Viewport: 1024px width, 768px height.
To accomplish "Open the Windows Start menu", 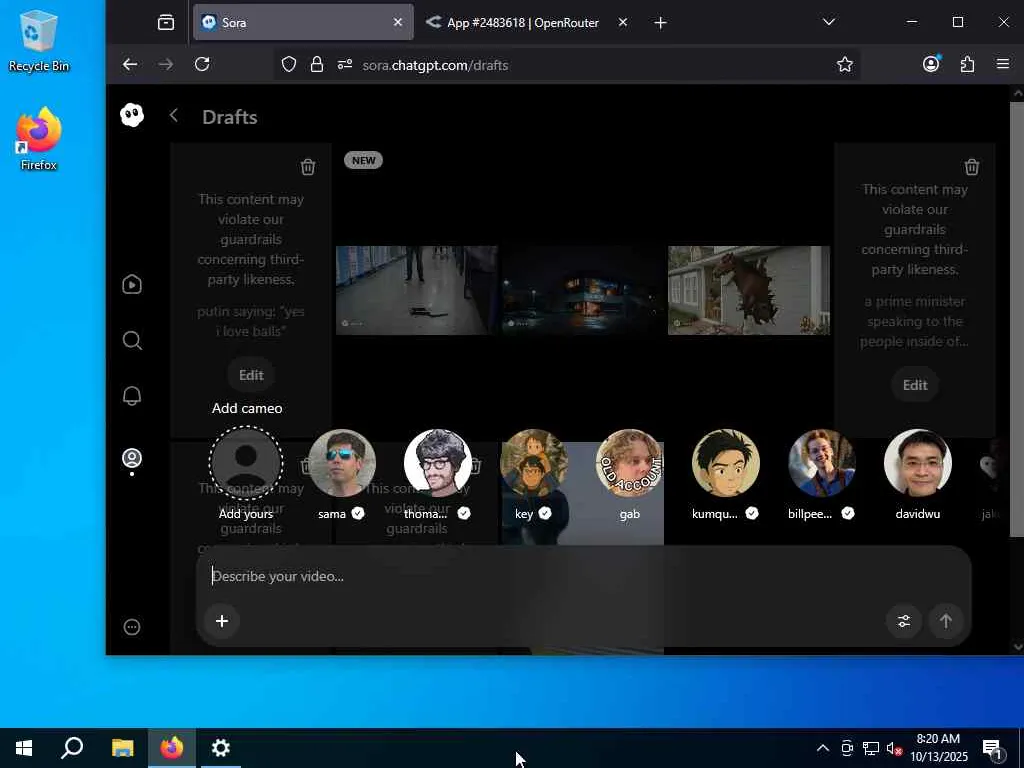I will [x=24, y=748].
